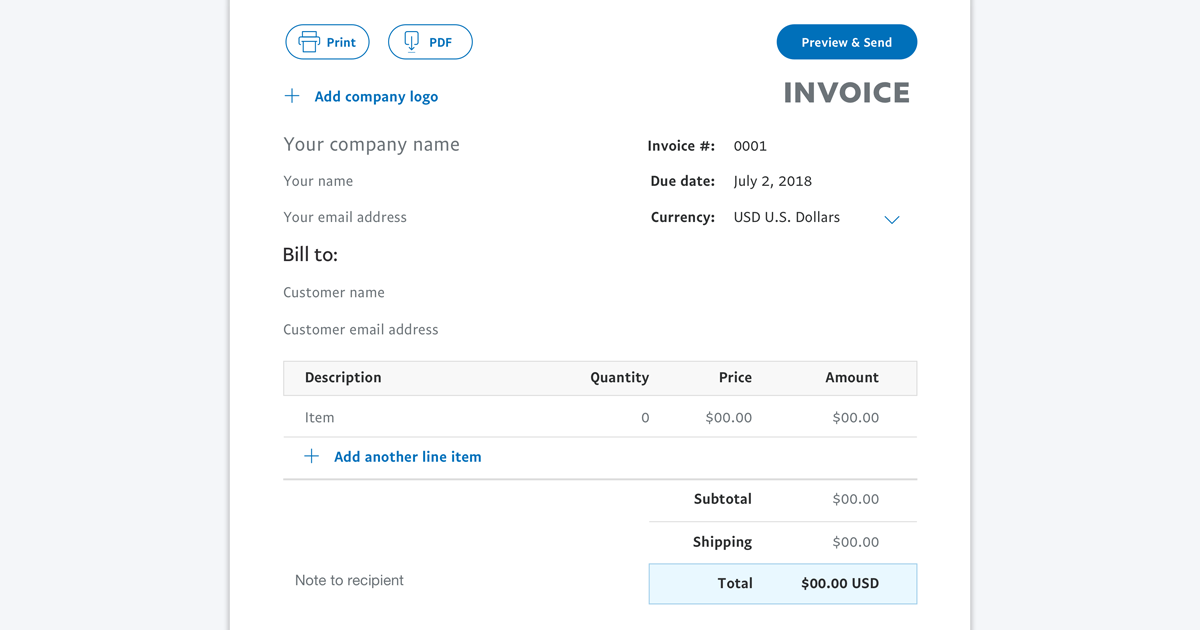The width and height of the screenshot is (1200, 630).
Task: Click the plus icon to add company logo
Action: pos(291,95)
